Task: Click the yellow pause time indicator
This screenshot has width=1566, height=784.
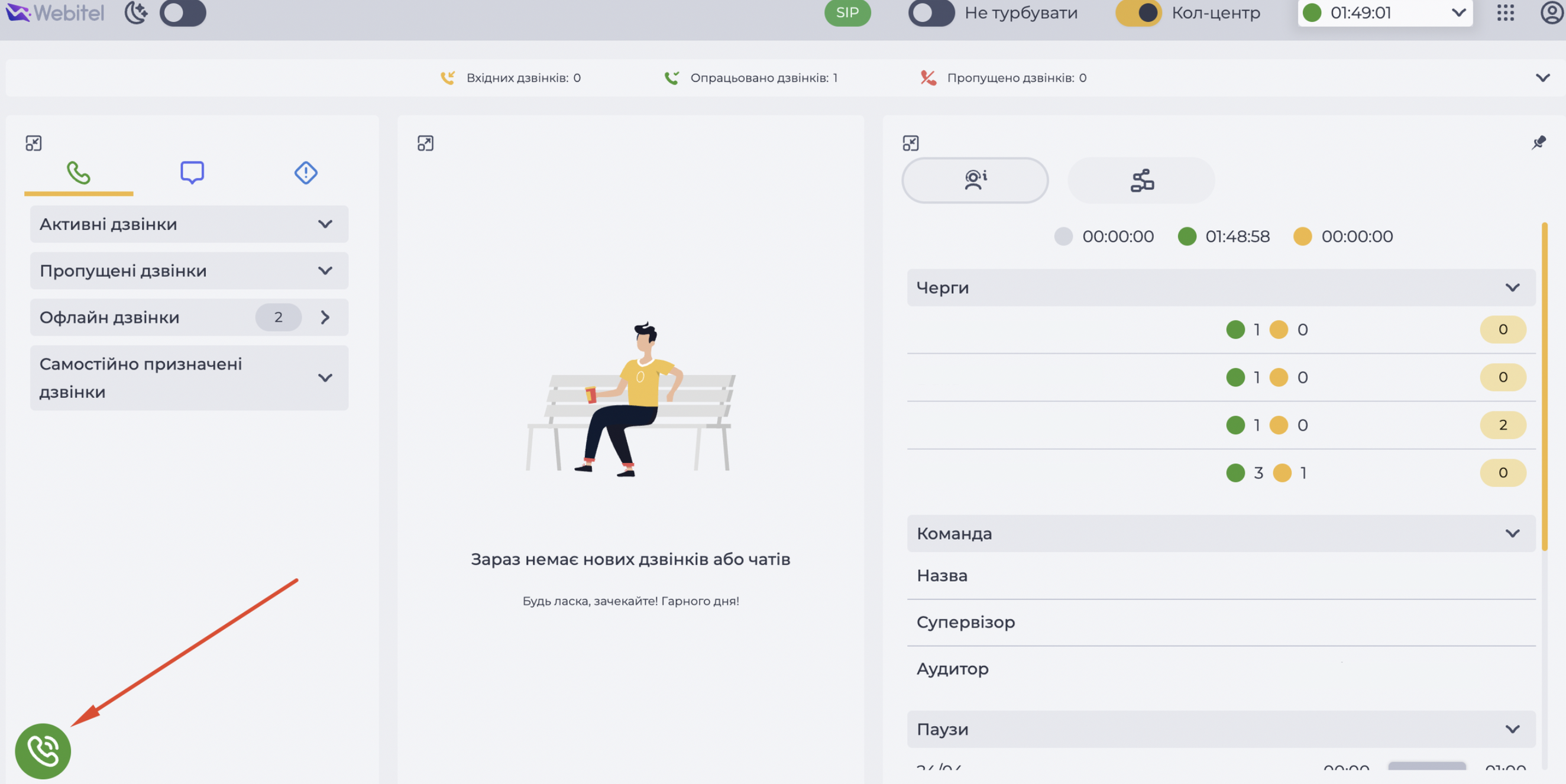Action: tap(1302, 237)
